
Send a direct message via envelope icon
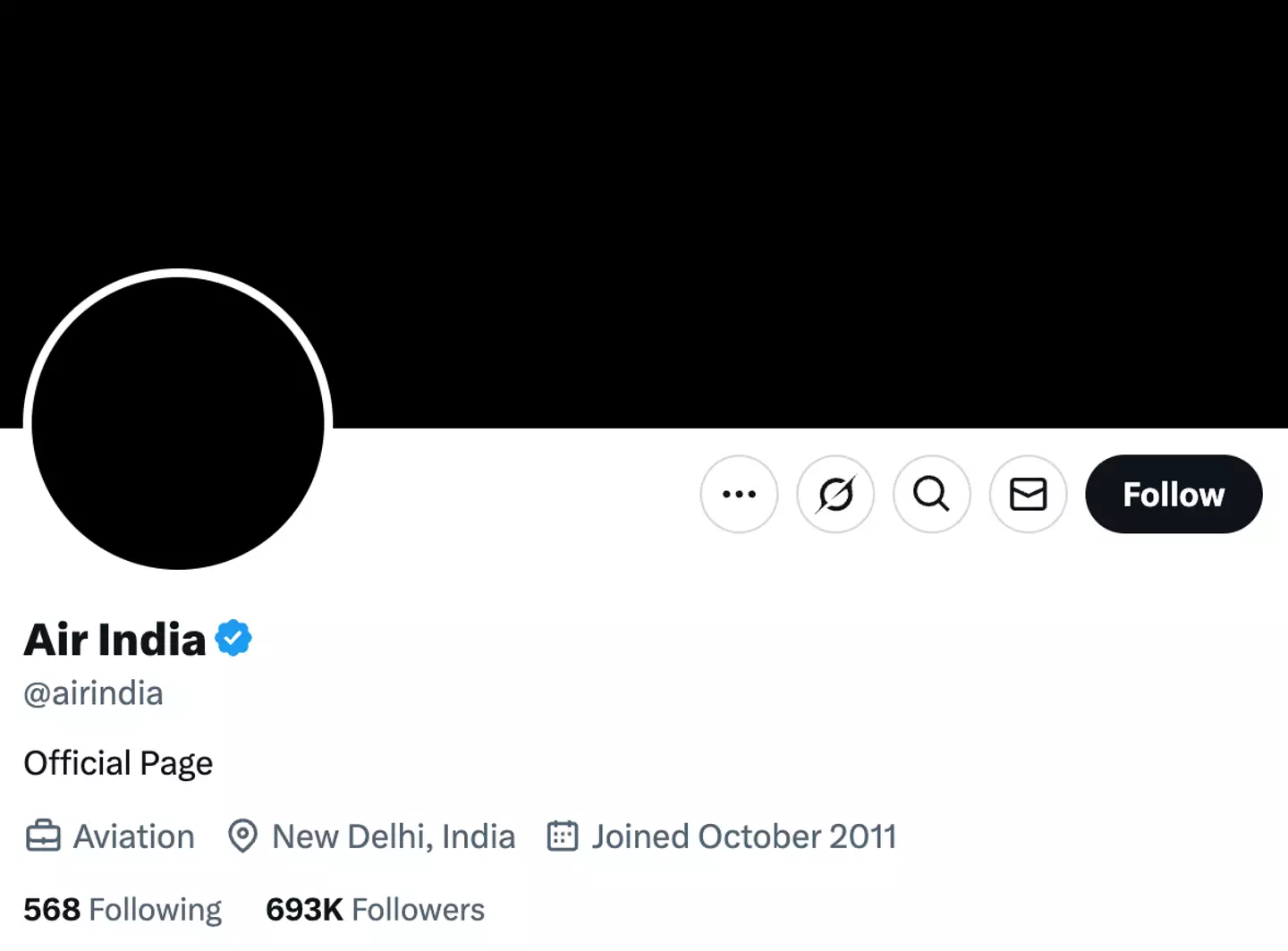1027,494
